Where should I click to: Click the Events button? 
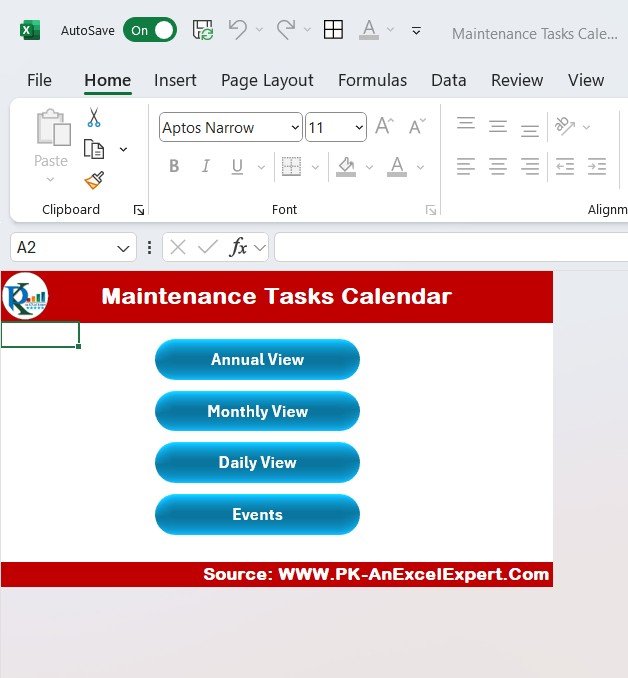257,514
